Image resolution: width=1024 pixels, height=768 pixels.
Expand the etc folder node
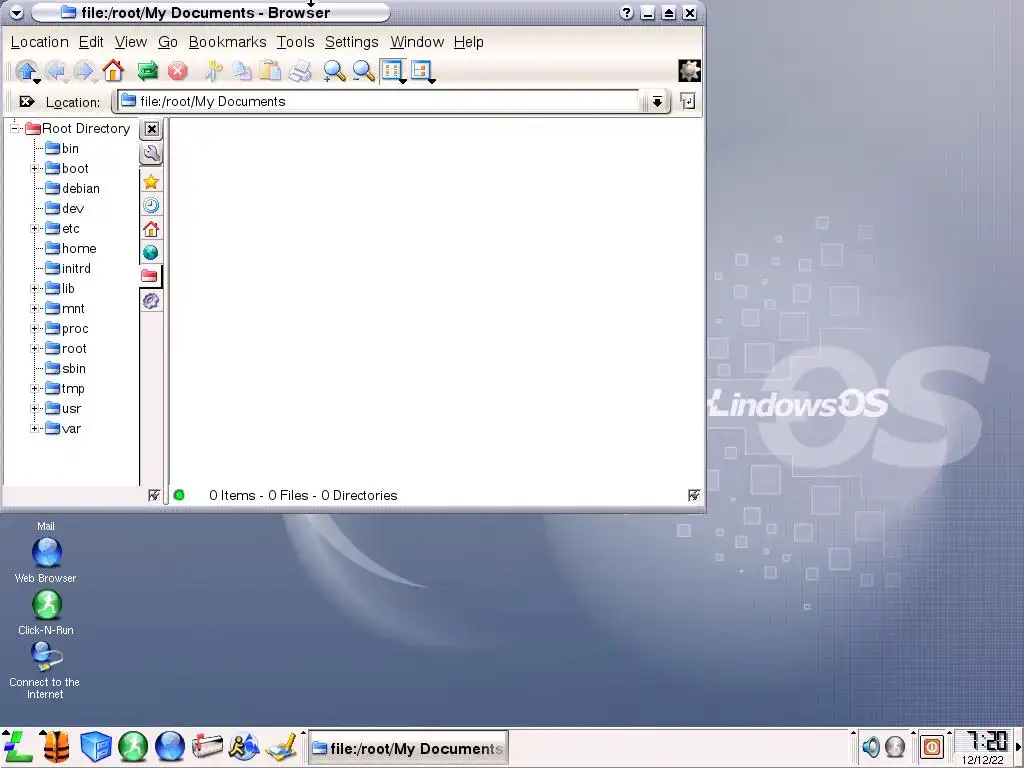point(35,229)
